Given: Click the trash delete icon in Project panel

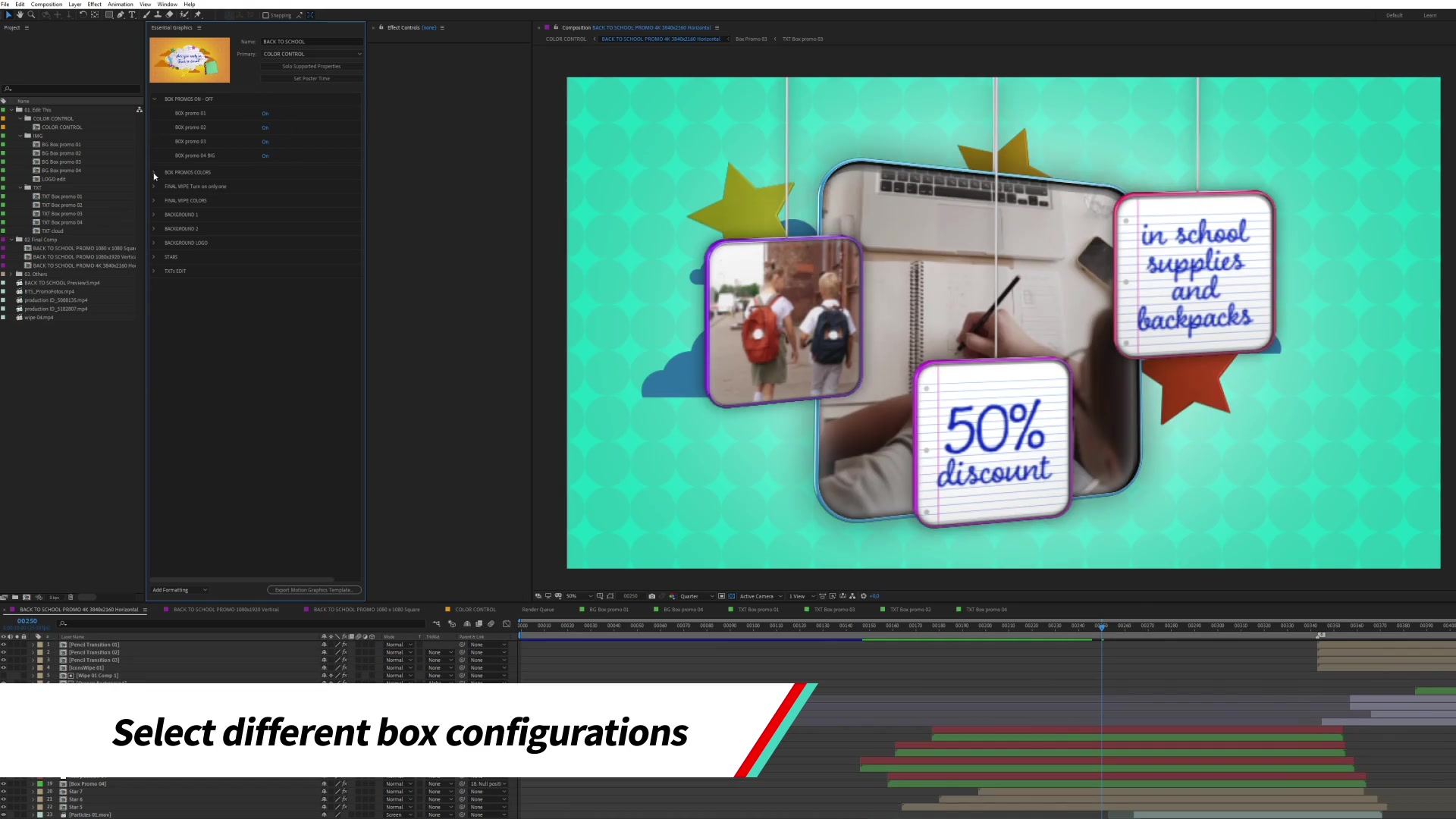Looking at the screenshot, I should pos(71,597).
